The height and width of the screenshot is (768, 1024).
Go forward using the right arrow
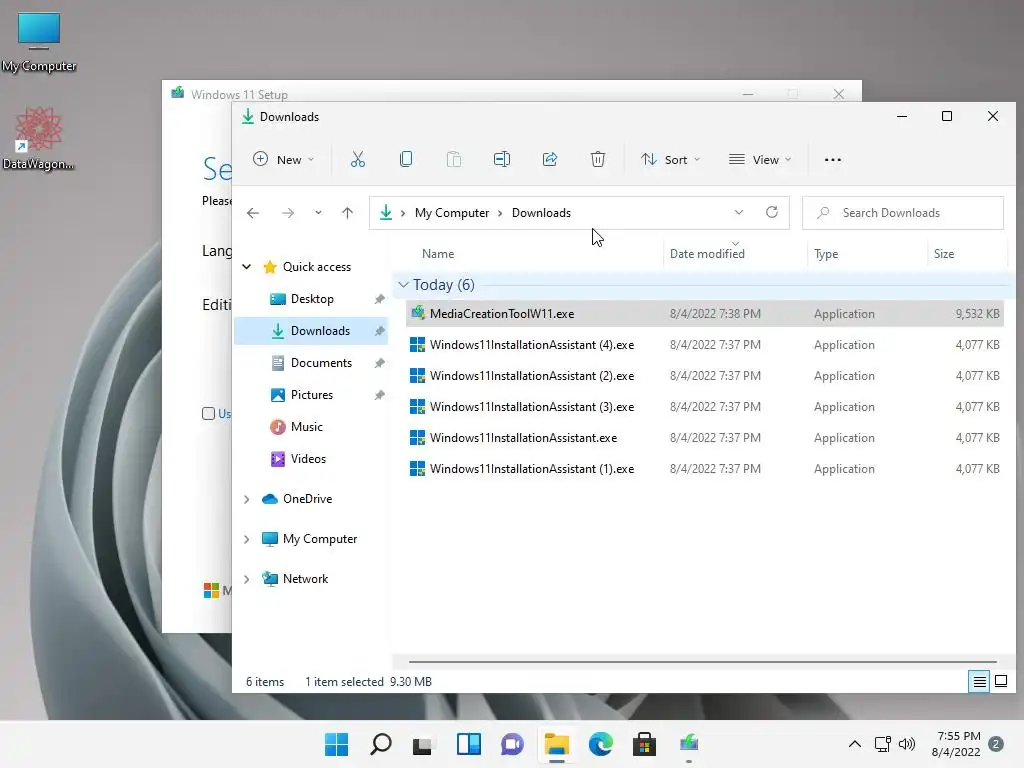point(287,213)
